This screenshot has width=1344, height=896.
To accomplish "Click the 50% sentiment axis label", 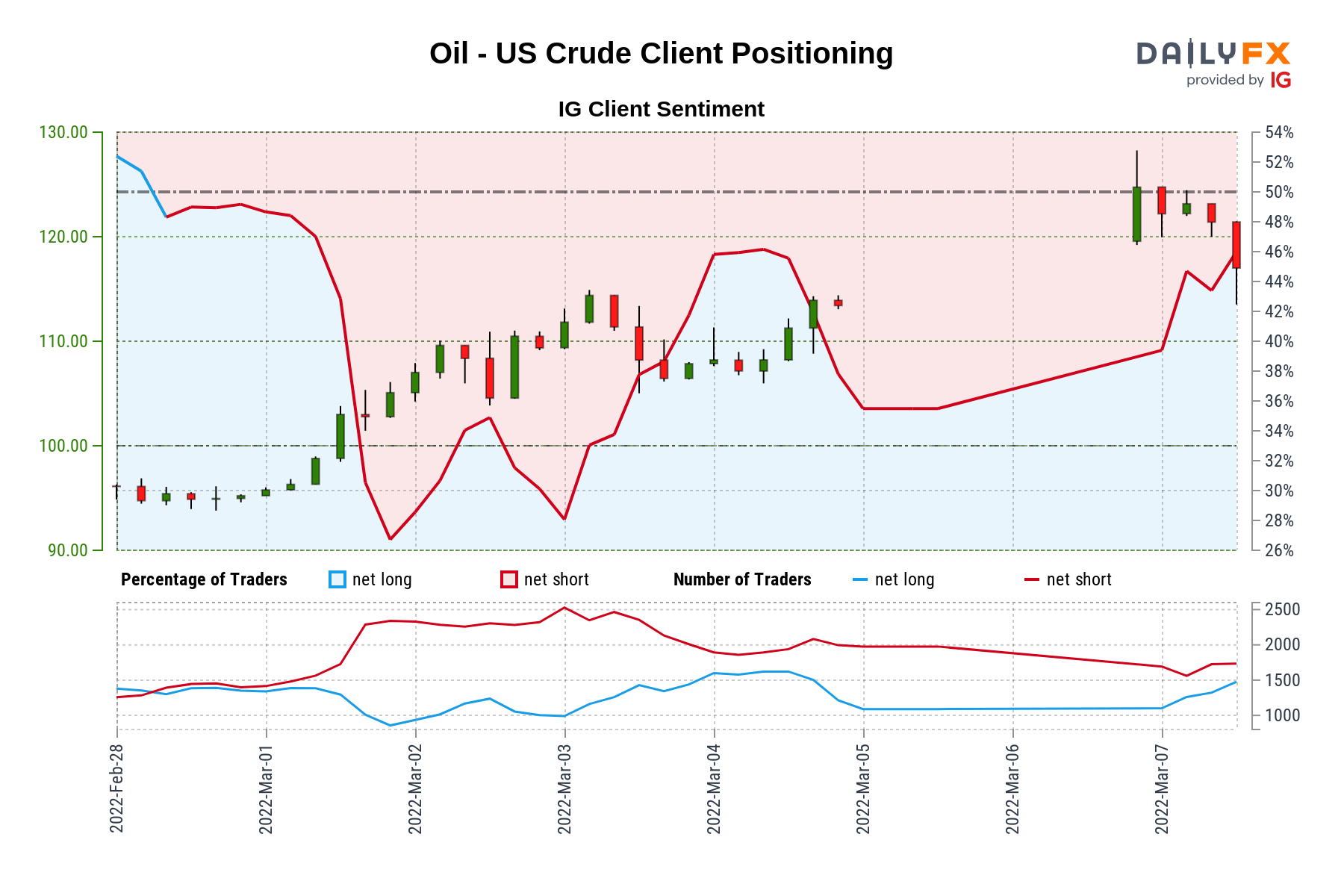I will coord(1279,192).
